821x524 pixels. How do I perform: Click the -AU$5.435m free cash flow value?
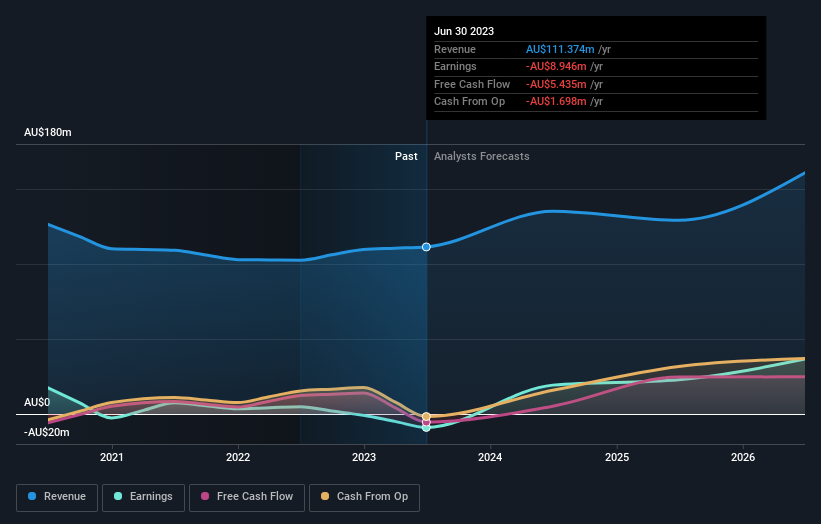556,84
